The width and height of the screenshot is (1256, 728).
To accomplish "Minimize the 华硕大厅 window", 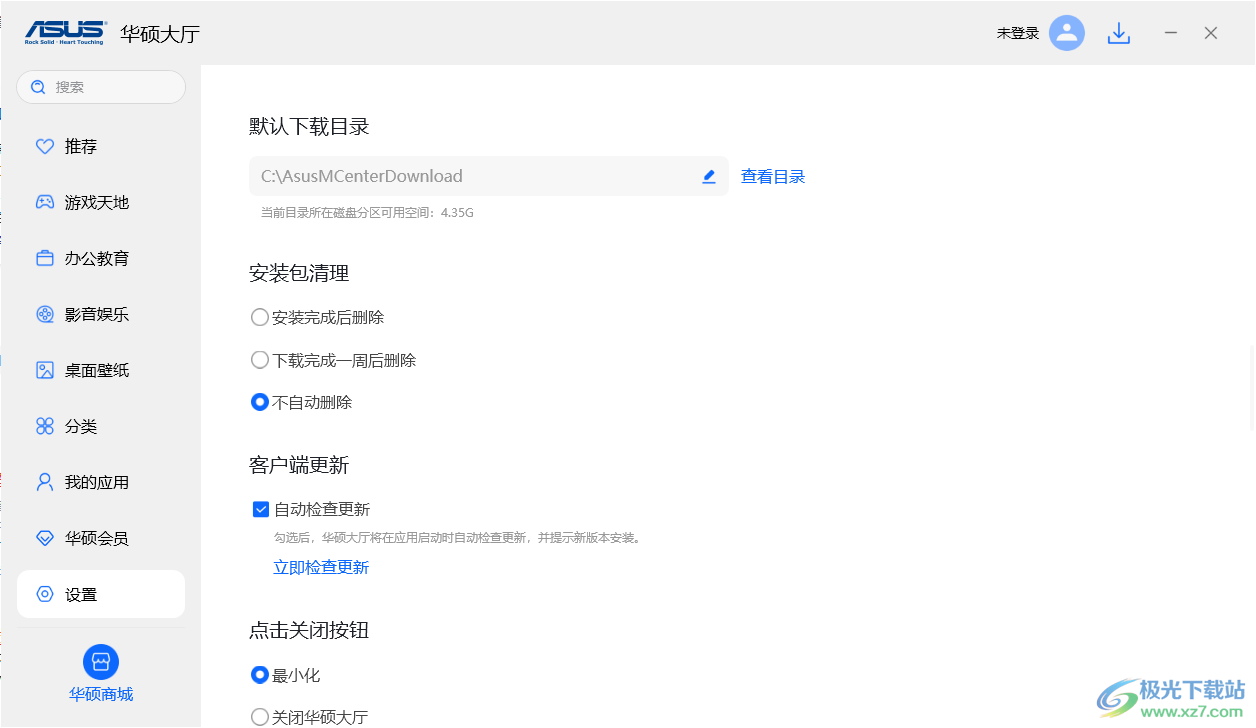I will (x=1171, y=33).
